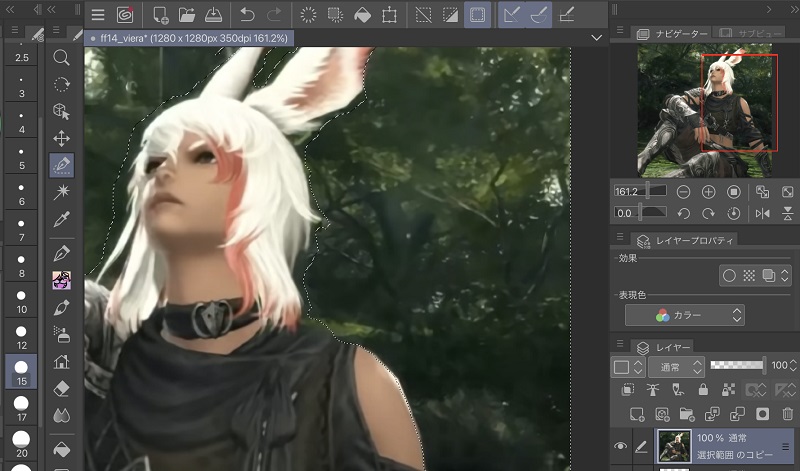Create a new canvas file
The height and width of the screenshot is (471, 800).
point(161,15)
